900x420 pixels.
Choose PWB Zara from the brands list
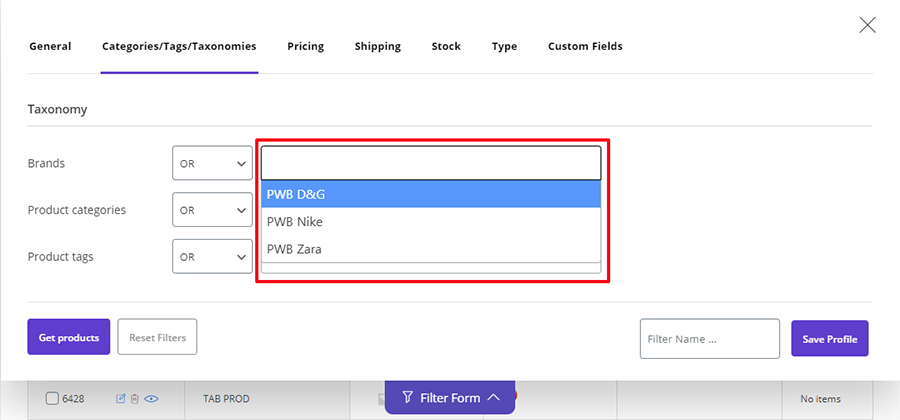tap(431, 249)
